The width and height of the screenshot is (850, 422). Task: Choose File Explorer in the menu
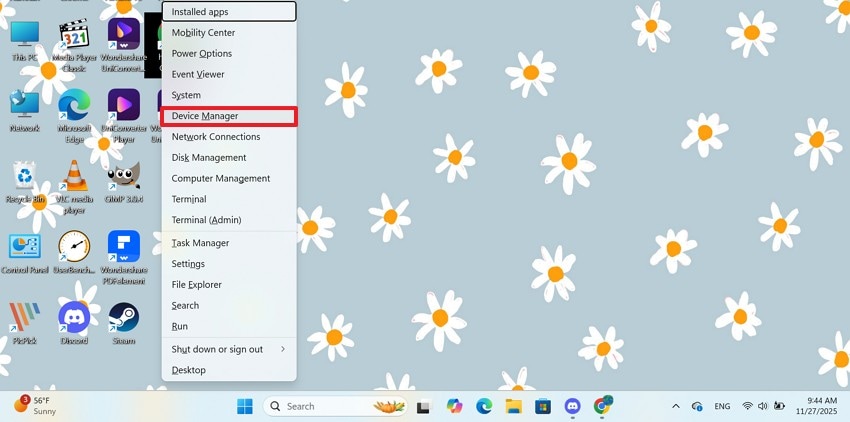click(x=229, y=285)
